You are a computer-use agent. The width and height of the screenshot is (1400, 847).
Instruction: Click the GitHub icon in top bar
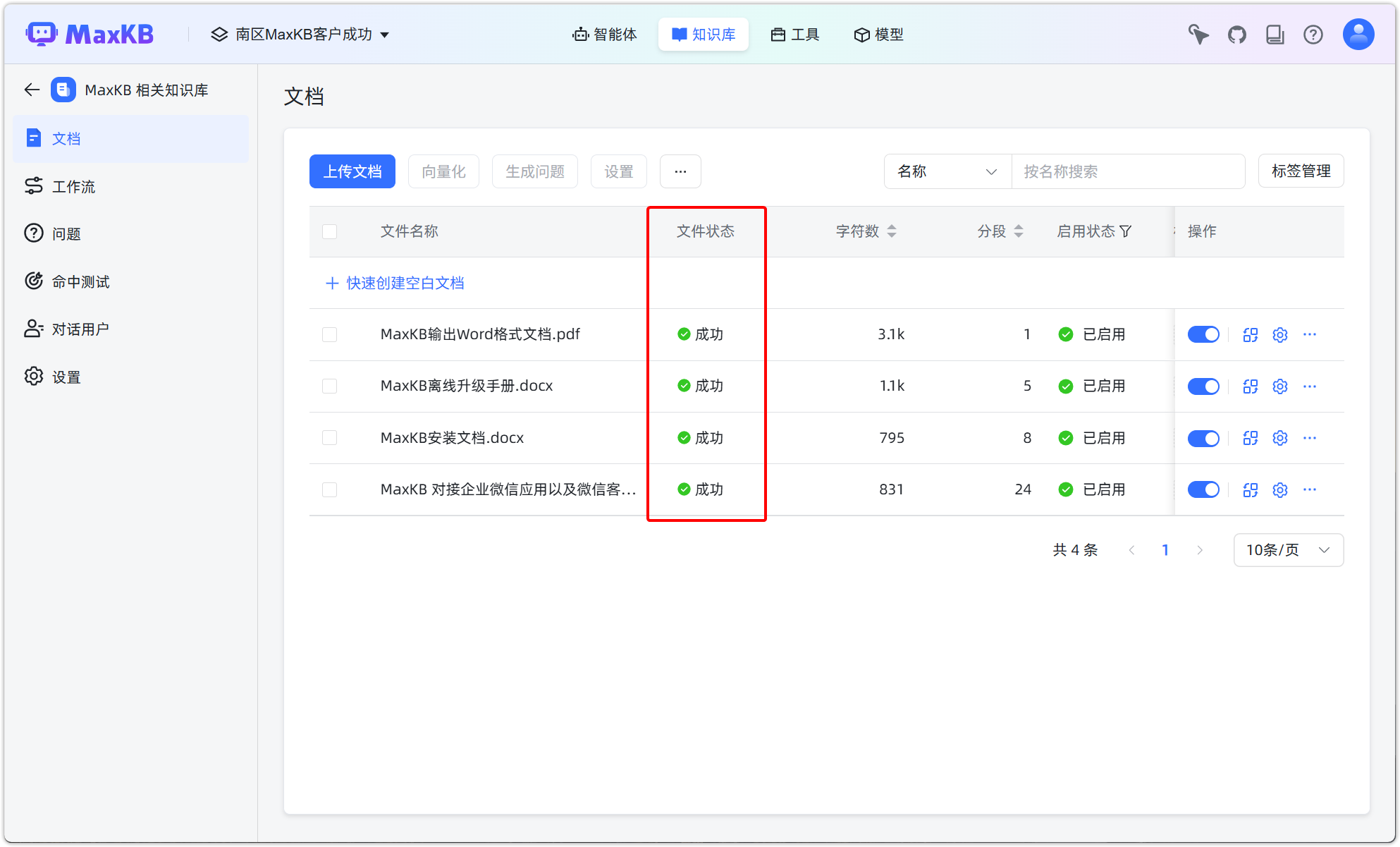(1237, 34)
